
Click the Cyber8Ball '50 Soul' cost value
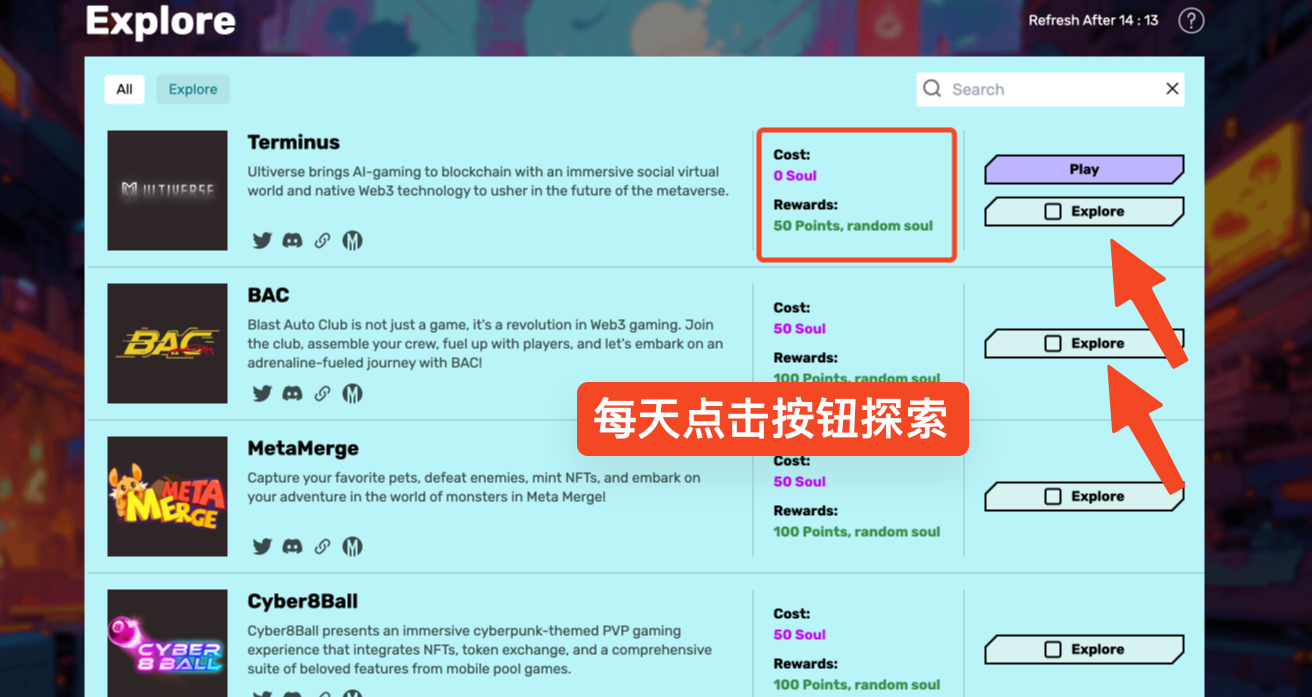coord(800,634)
